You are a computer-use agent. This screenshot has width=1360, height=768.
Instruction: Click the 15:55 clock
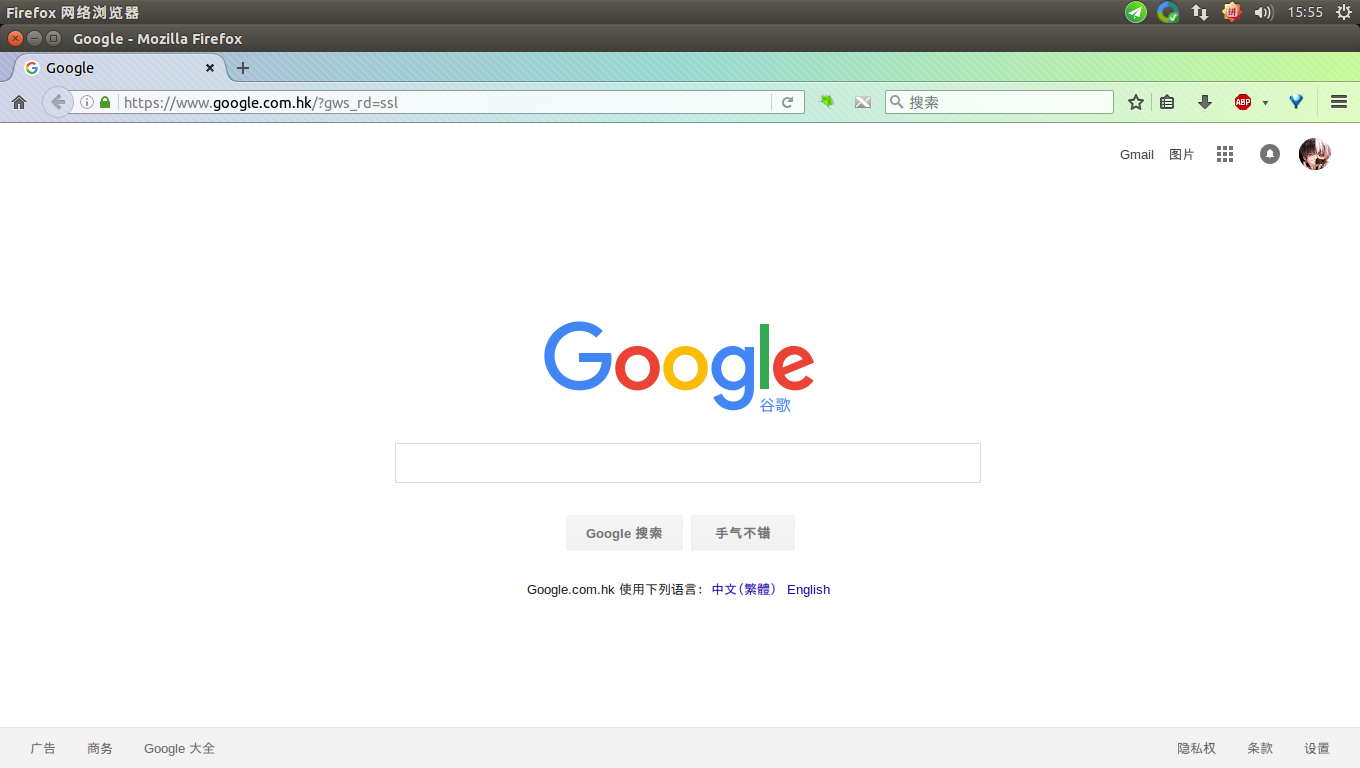pos(1305,12)
